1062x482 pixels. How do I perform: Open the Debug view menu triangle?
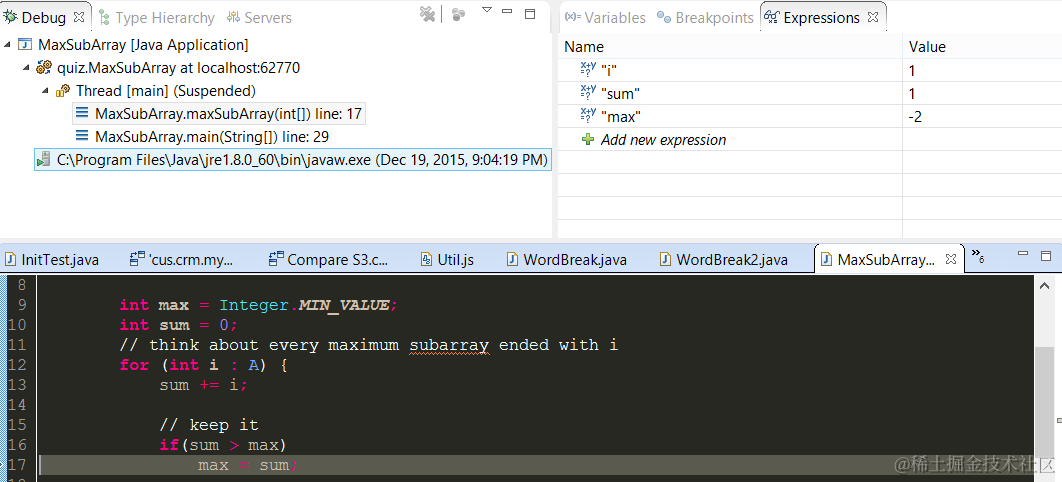pyautogui.click(x=486, y=10)
